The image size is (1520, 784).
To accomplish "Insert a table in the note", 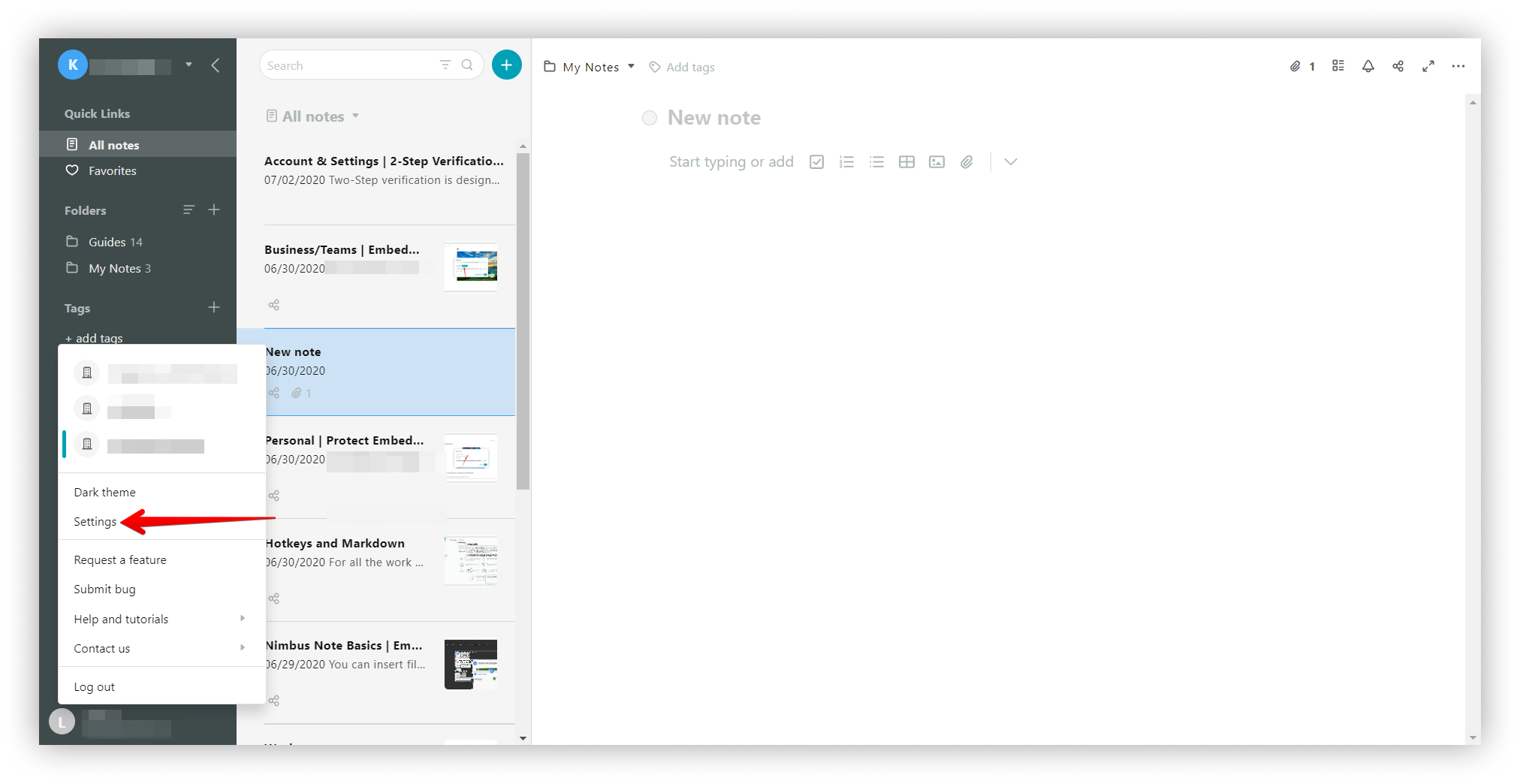I will tap(907, 161).
